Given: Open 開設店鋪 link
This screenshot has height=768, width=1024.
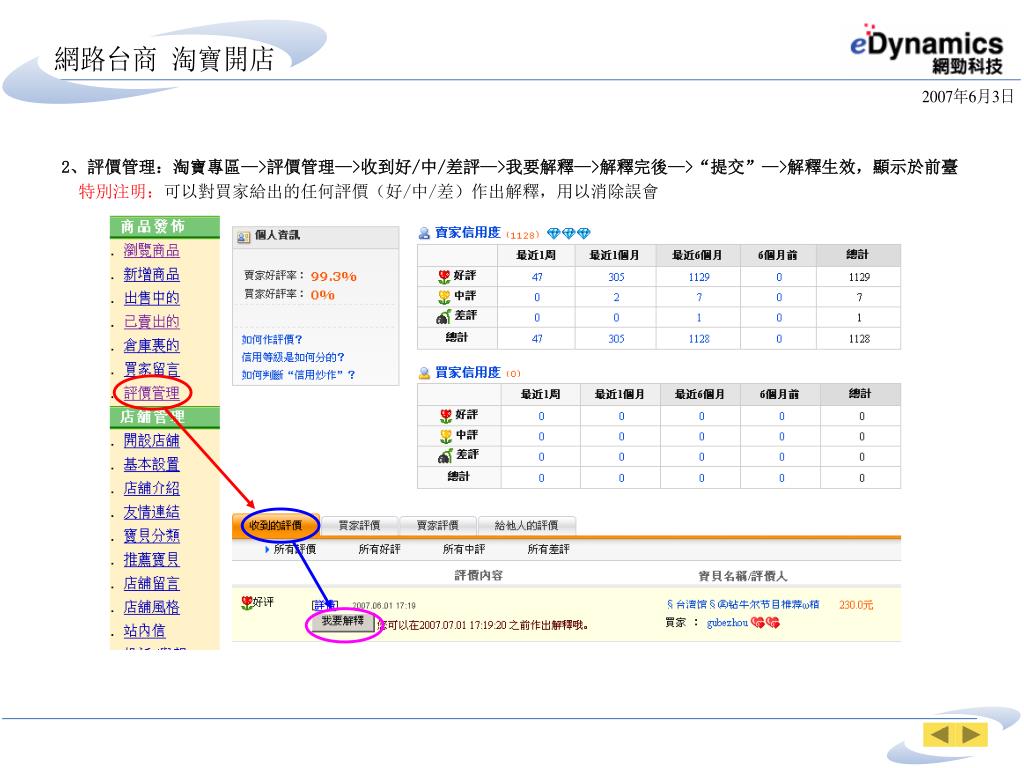Looking at the screenshot, I should tap(152, 440).
